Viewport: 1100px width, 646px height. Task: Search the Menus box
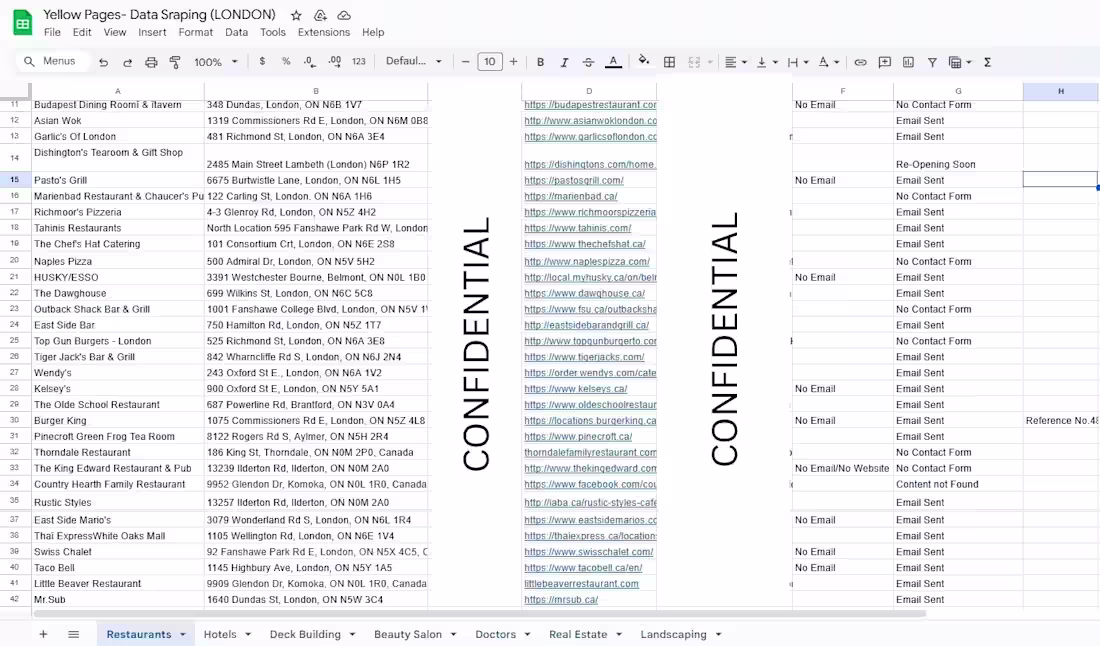tap(53, 61)
